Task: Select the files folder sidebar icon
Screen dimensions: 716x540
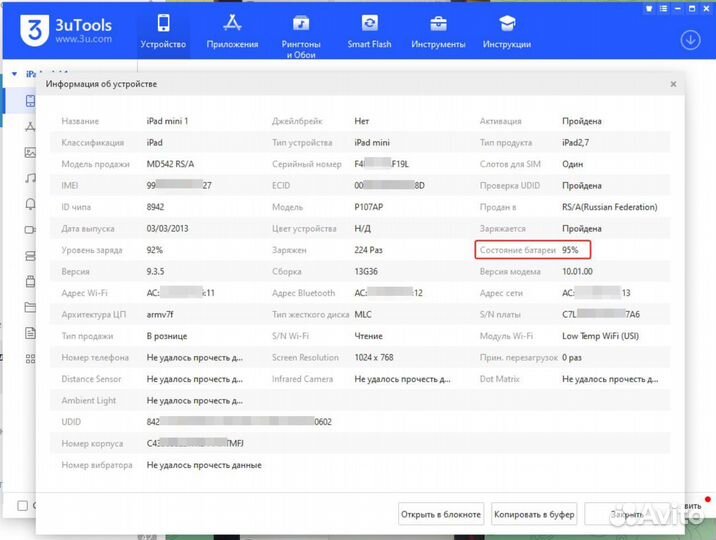Action: coord(30,307)
